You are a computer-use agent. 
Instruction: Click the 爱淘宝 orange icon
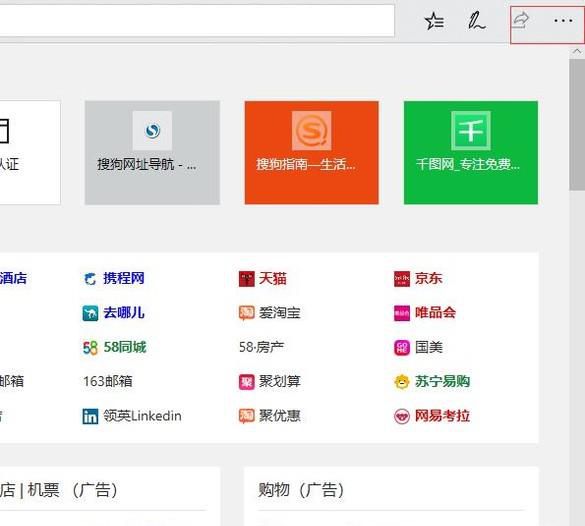click(246, 313)
